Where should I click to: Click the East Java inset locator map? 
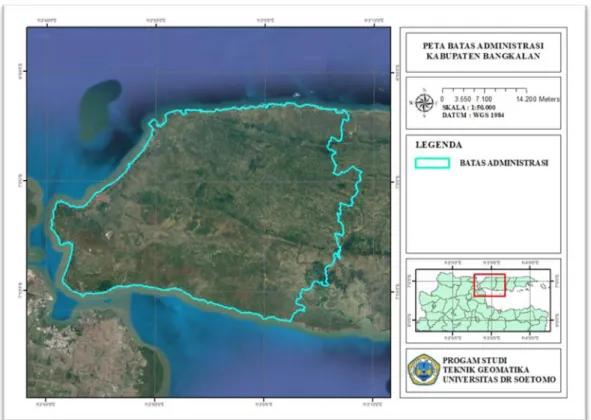[x=483, y=300]
